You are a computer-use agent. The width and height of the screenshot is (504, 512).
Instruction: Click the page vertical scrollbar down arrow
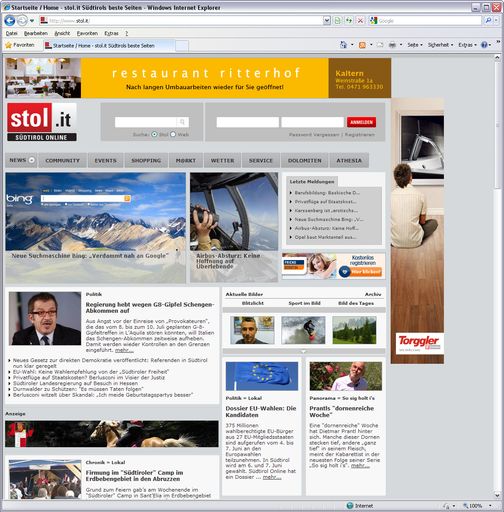[498, 496]
